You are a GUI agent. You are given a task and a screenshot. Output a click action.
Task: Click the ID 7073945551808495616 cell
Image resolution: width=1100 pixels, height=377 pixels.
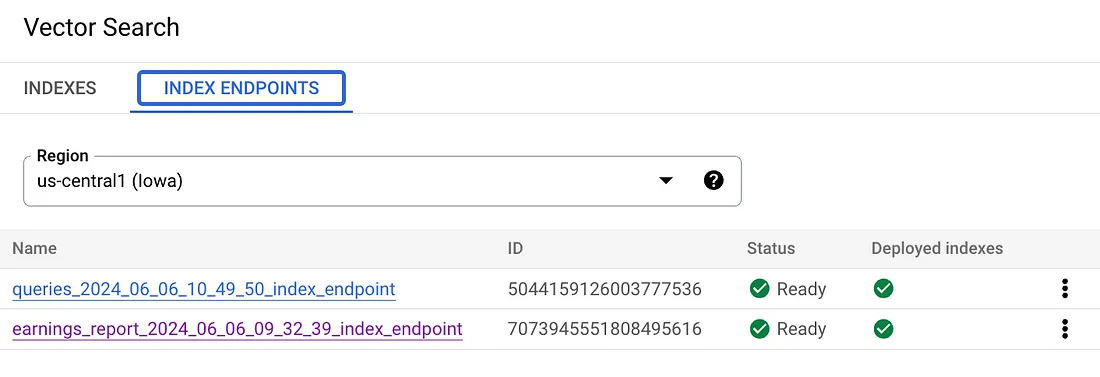pos(605,329)
